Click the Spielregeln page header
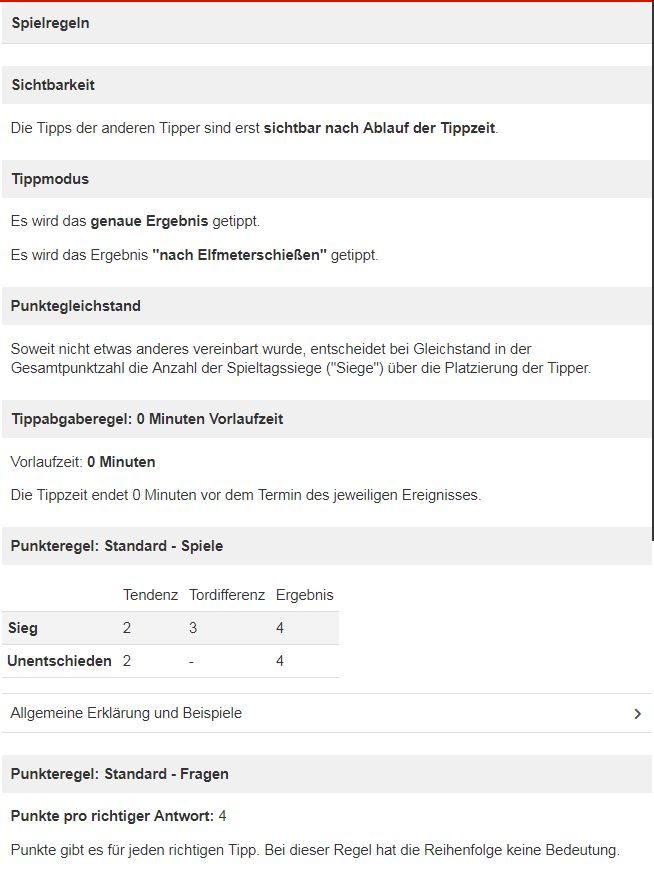The height and width of the screenshot is (871, 654). point(51,23)
